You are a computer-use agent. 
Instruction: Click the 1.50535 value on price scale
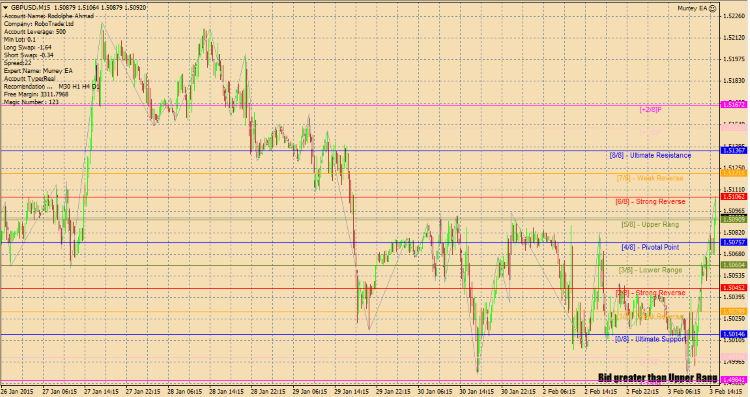point(735,276)
